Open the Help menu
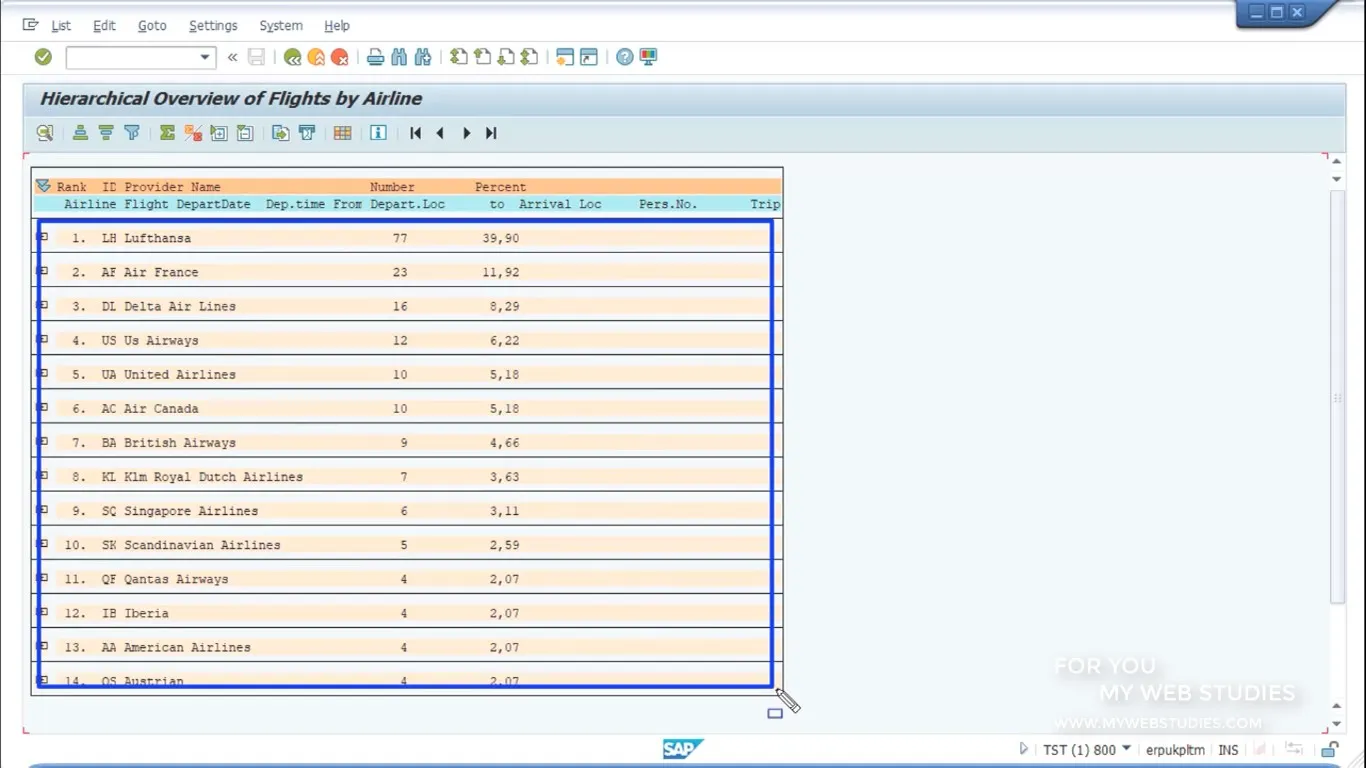The image size is (1366, 768). 337,25
